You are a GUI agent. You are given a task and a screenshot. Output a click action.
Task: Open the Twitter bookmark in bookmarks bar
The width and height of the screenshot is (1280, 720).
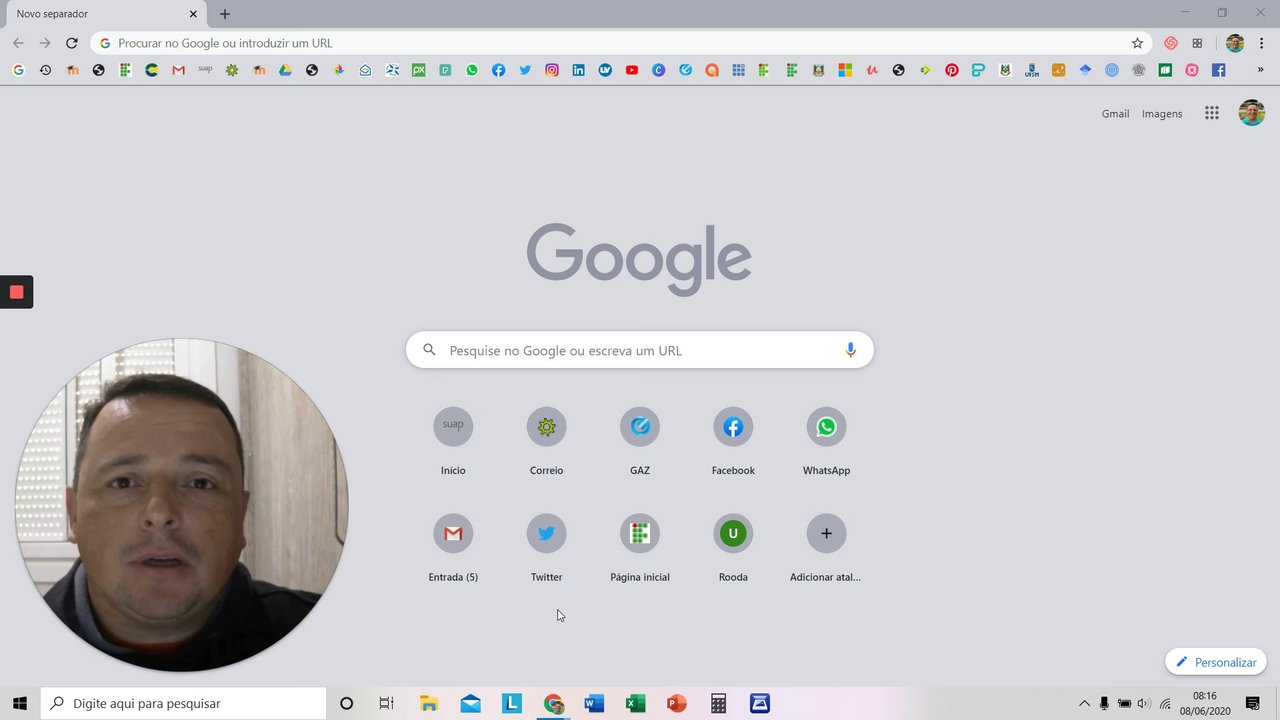click(525, 70)
